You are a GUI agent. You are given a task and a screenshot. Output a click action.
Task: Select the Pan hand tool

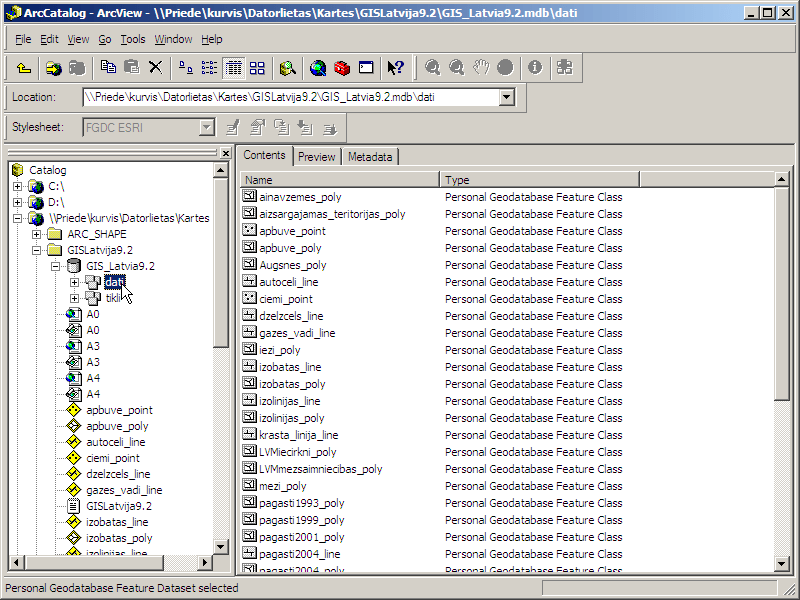(x=481, y=68)
